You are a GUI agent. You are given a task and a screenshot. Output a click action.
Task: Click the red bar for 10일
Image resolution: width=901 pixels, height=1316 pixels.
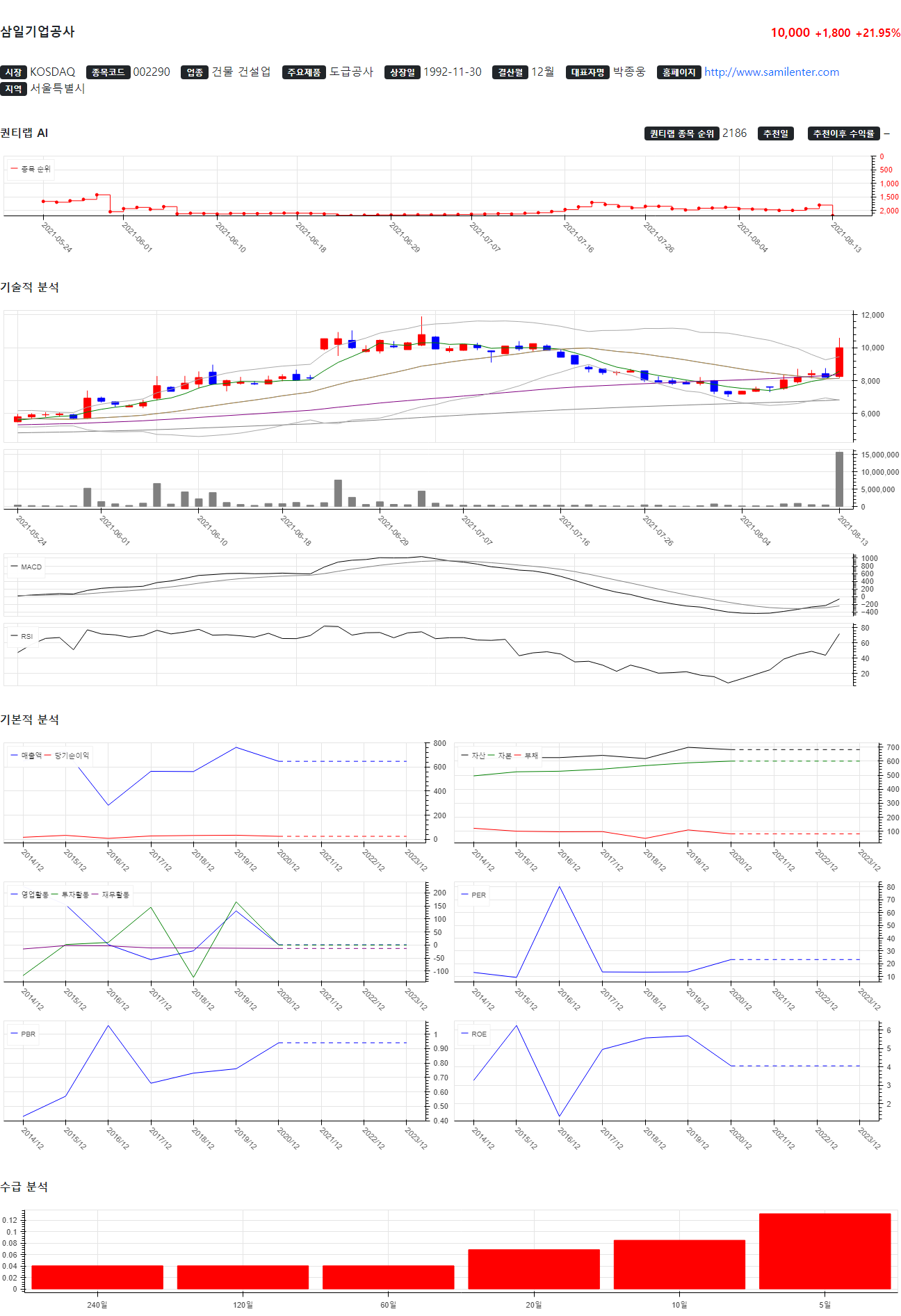679,1265
